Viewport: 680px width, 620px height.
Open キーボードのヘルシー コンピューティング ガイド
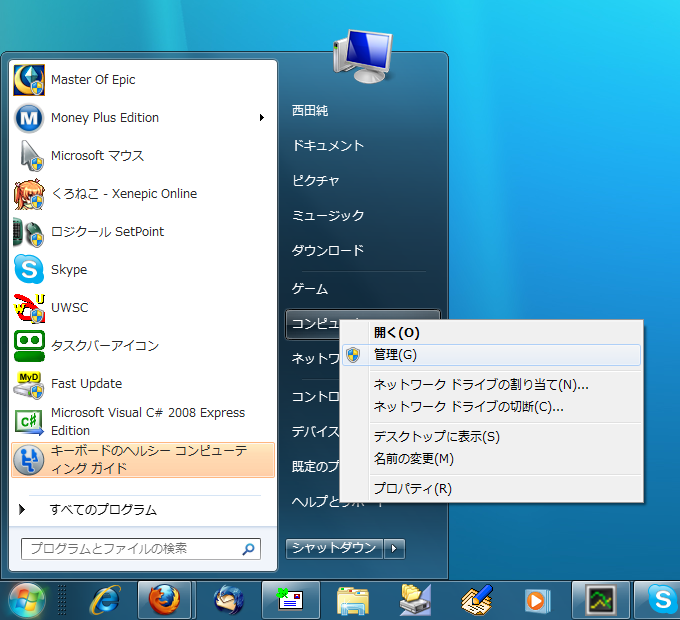143,460
